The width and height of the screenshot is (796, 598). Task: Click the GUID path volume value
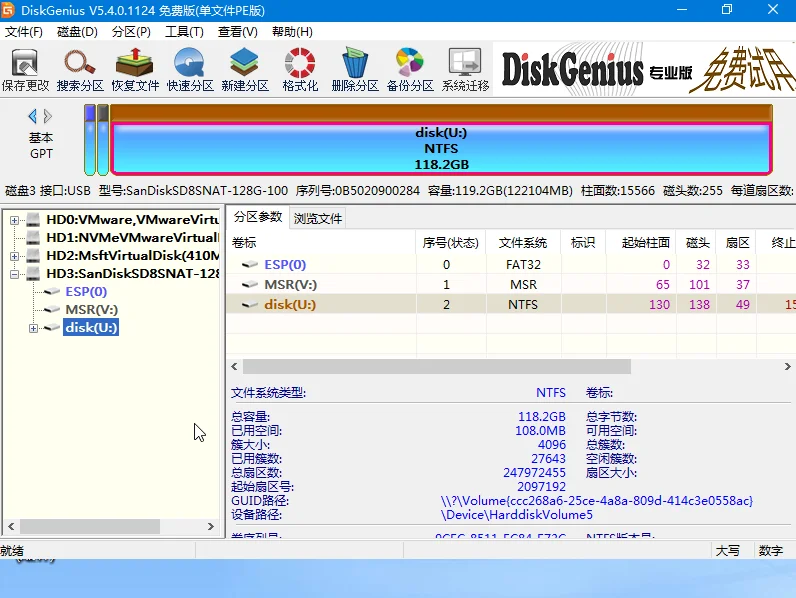[x=596, y=501]
